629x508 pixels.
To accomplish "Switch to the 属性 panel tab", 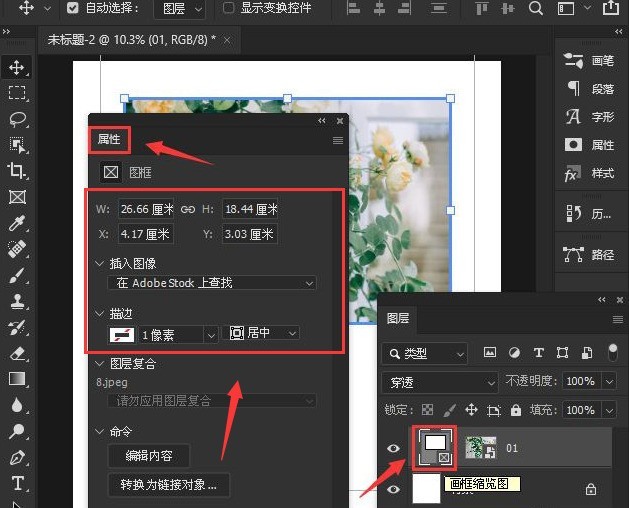I will pyautogui.click(x=108, y=139).
